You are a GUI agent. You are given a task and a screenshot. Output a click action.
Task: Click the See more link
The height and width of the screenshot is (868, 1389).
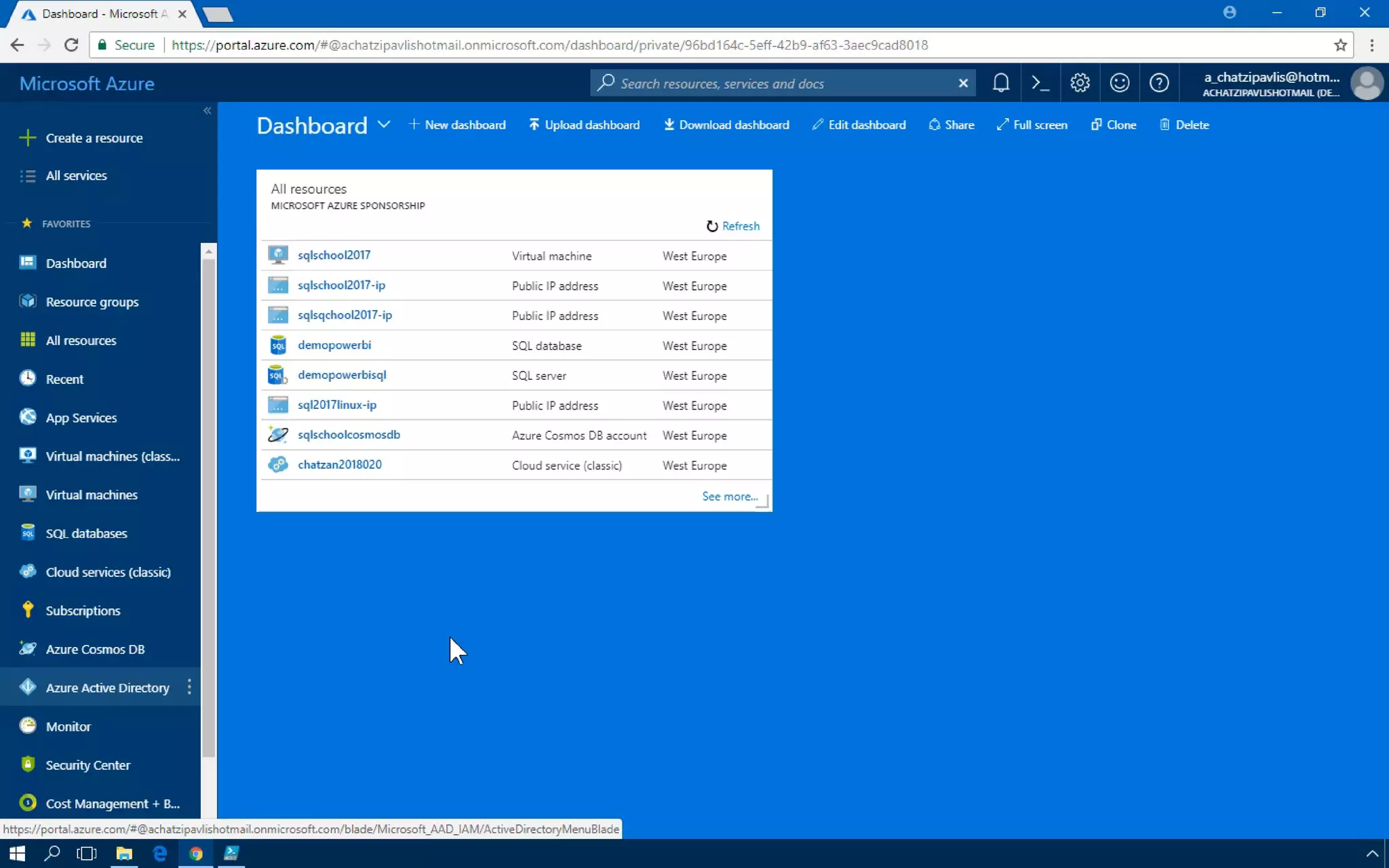pos(729,496)
